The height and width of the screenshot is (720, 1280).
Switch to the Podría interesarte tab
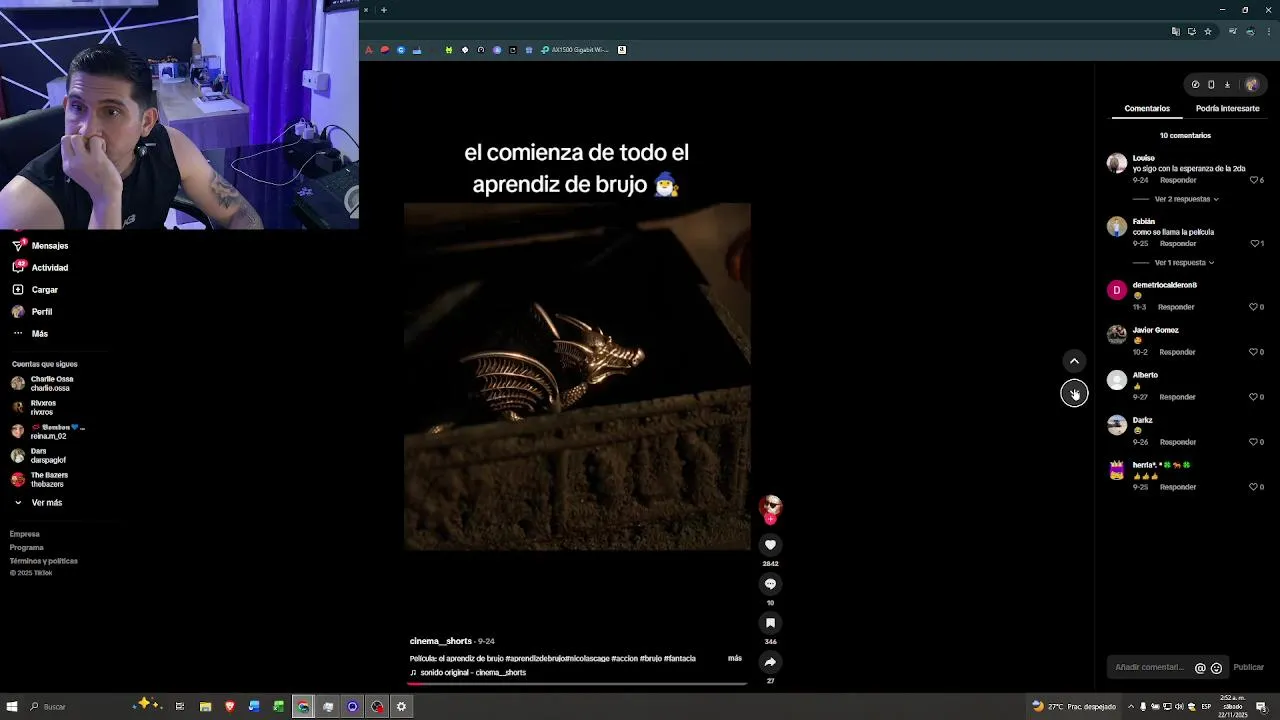[x=1227, y=108]
